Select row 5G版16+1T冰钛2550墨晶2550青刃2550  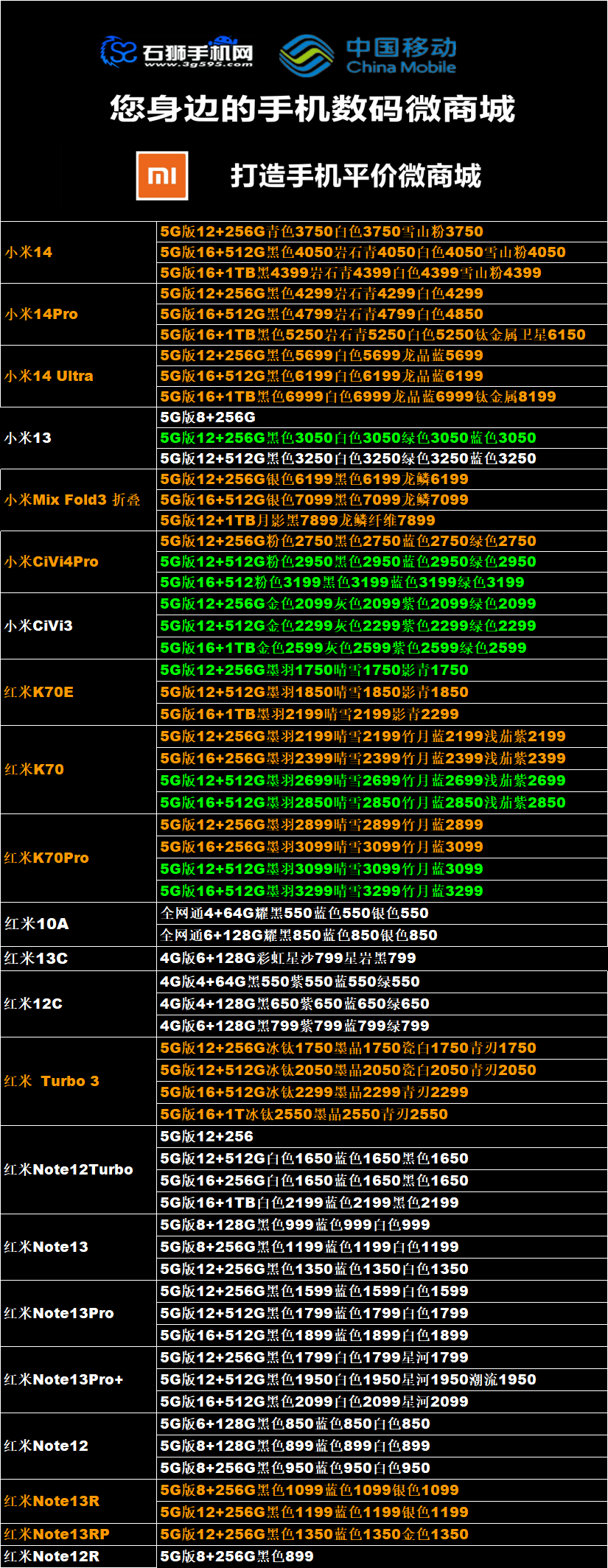coord(382,1114)
